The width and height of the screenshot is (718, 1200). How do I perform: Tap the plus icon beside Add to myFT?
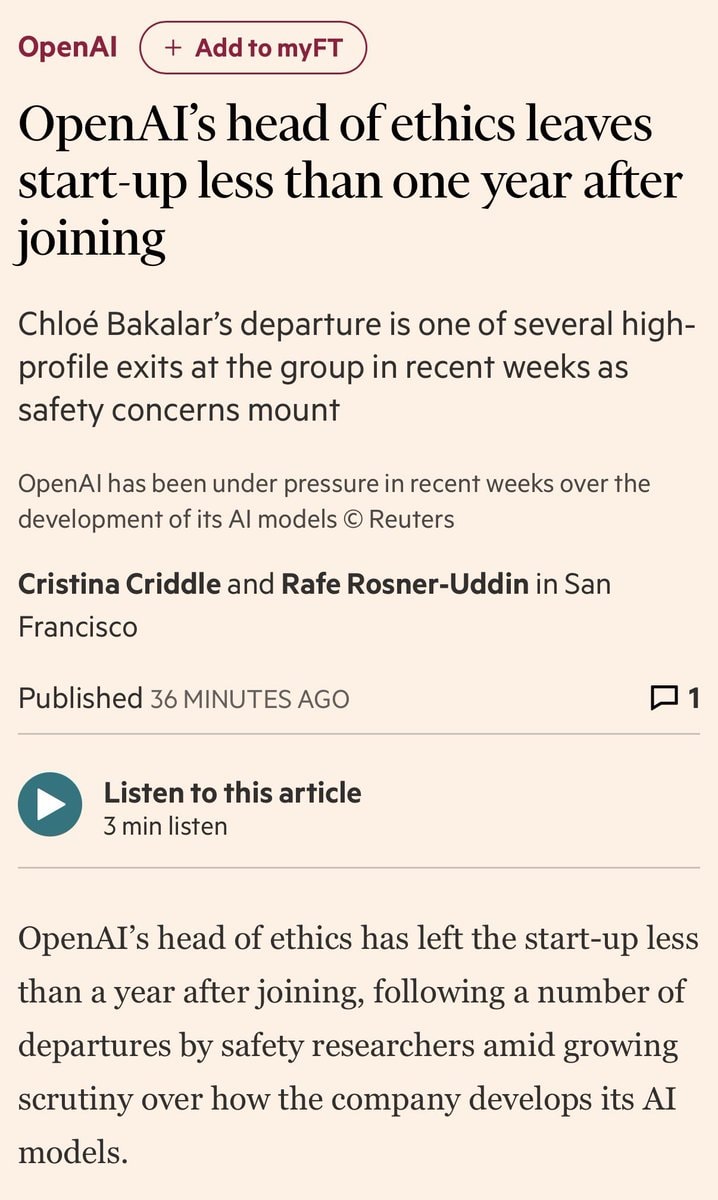click(174, 48)
